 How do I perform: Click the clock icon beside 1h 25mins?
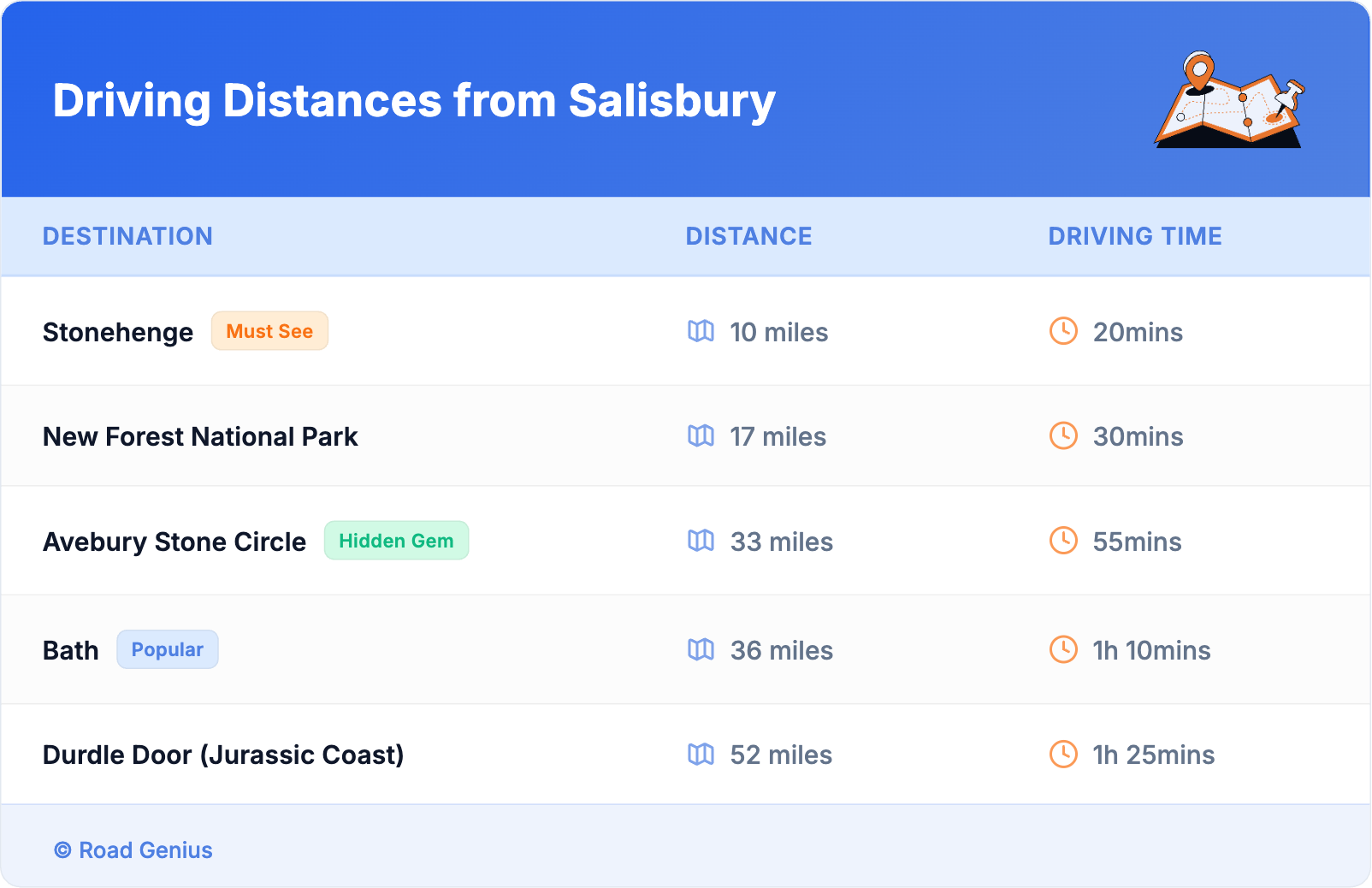1063,755
